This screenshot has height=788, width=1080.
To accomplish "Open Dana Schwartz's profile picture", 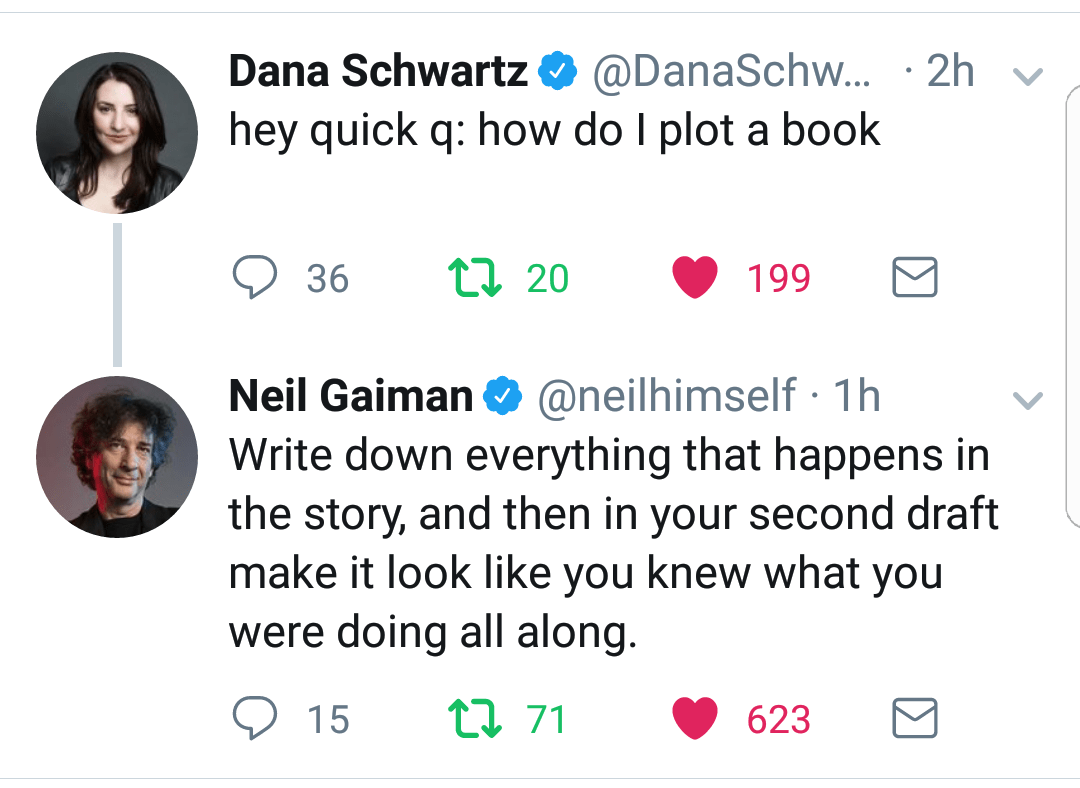I will [x=117, y=133].
